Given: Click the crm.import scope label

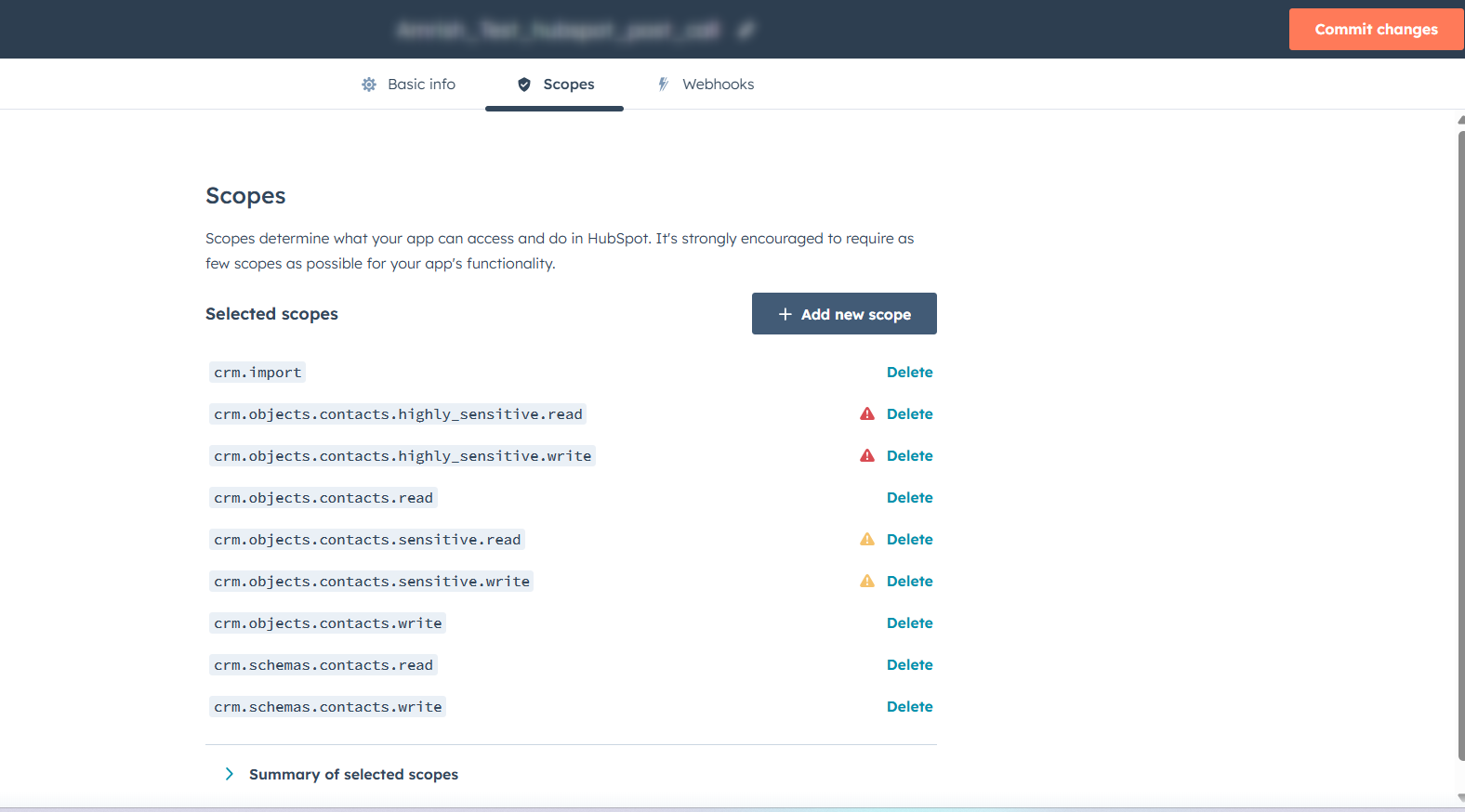Looking at the screenshot, I should [257, 373].
